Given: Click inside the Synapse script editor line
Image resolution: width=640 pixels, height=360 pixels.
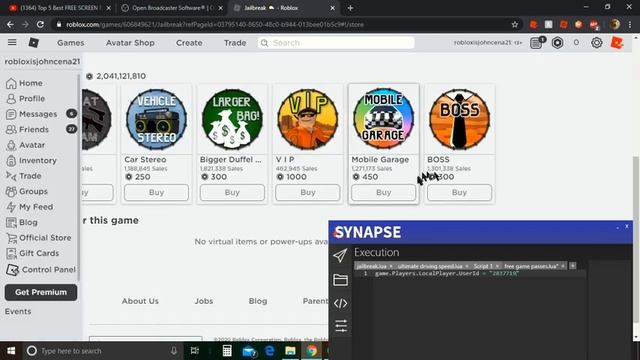Looking at the screenshot, I should 480,273.
